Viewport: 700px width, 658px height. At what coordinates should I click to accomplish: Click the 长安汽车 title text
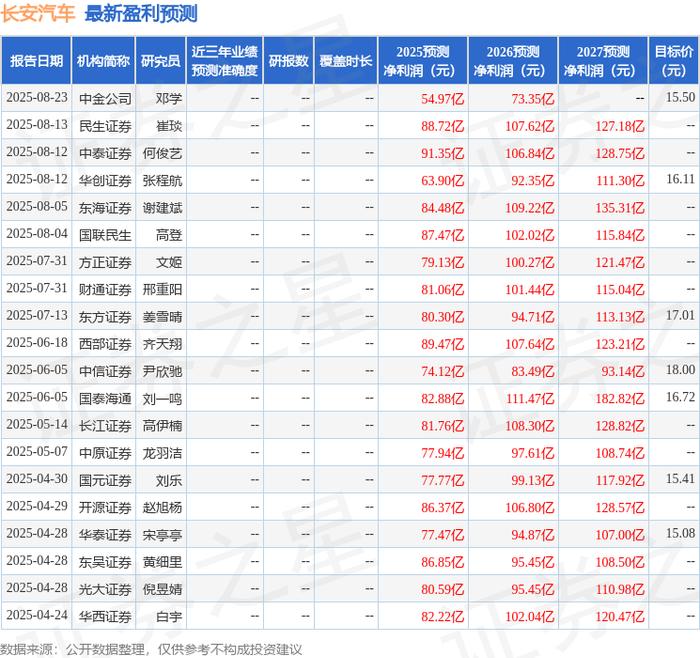tap(38, 13)
